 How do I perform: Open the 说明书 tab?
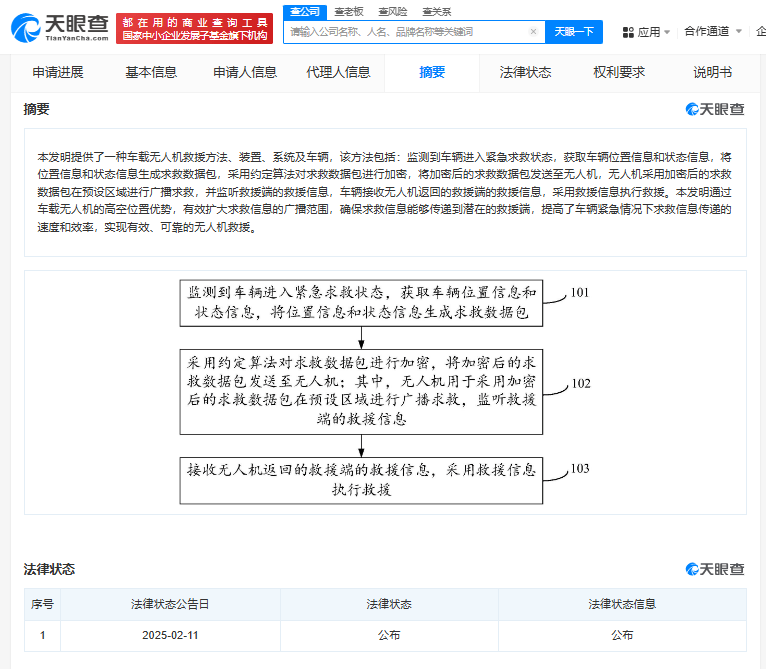pyautogui.click(x=712, y=72)
